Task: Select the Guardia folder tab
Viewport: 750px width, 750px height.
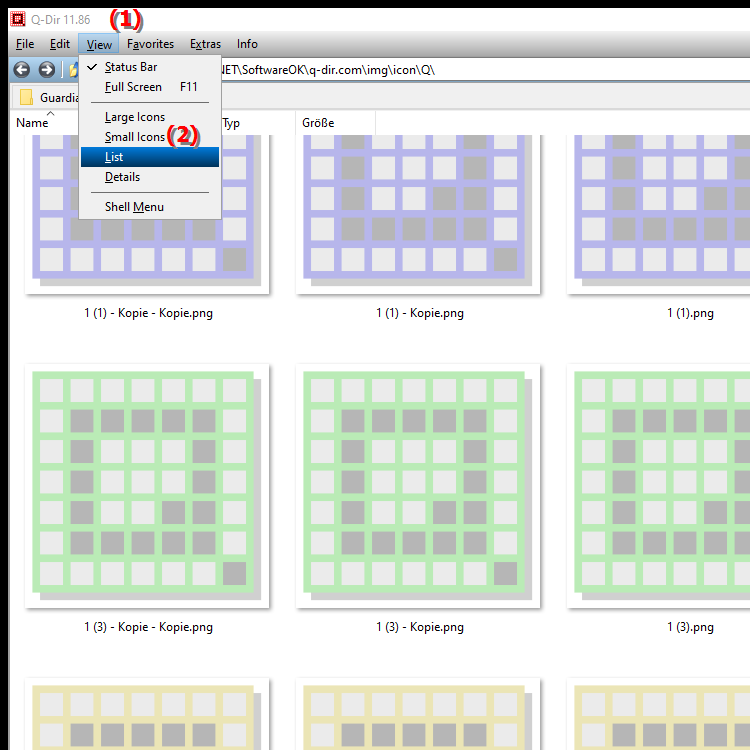Action: click(46, 97)
